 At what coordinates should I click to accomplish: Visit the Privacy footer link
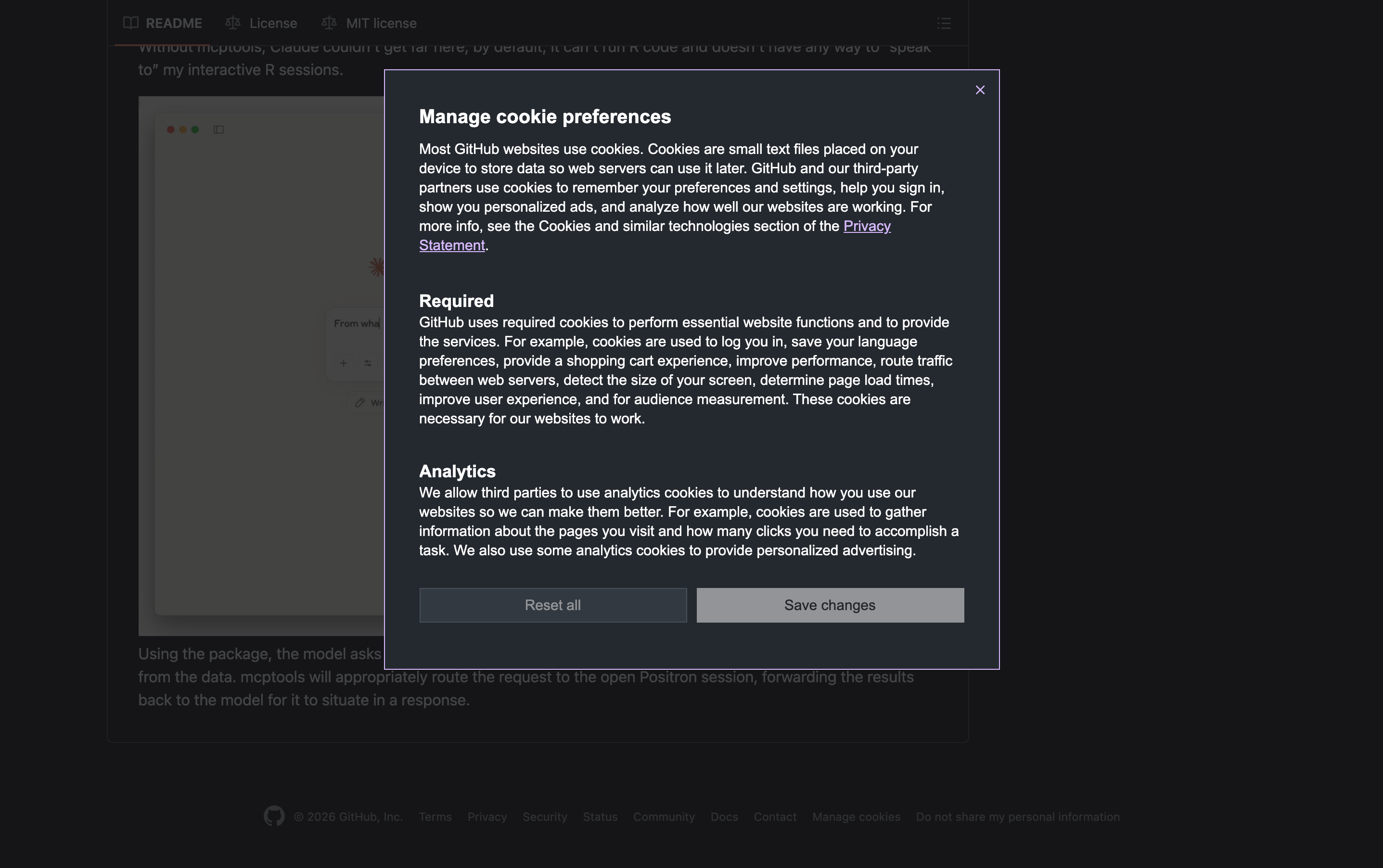tap(487, 817)
